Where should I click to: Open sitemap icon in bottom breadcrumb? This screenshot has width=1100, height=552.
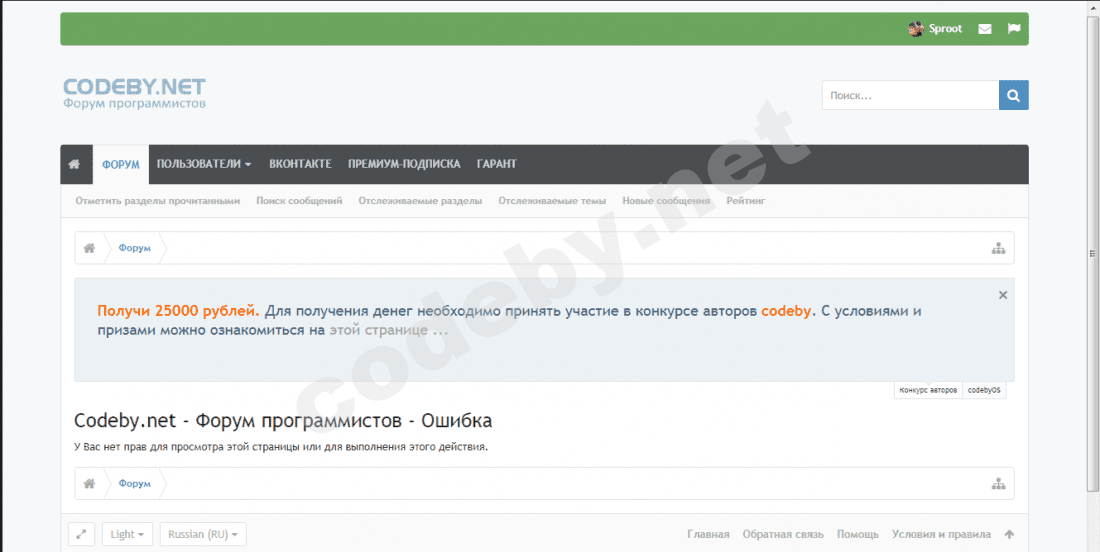pos(998,484)
